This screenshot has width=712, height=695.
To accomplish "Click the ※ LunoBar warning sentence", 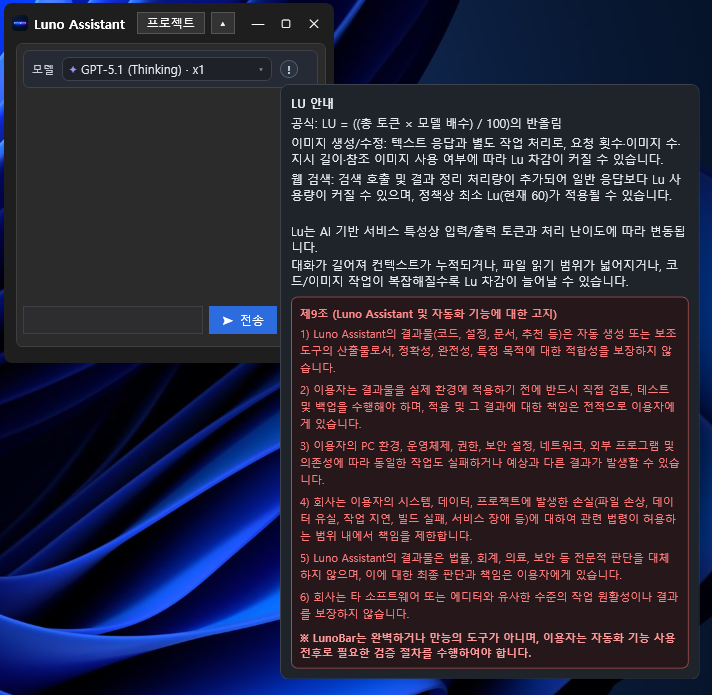I will 488,645.
